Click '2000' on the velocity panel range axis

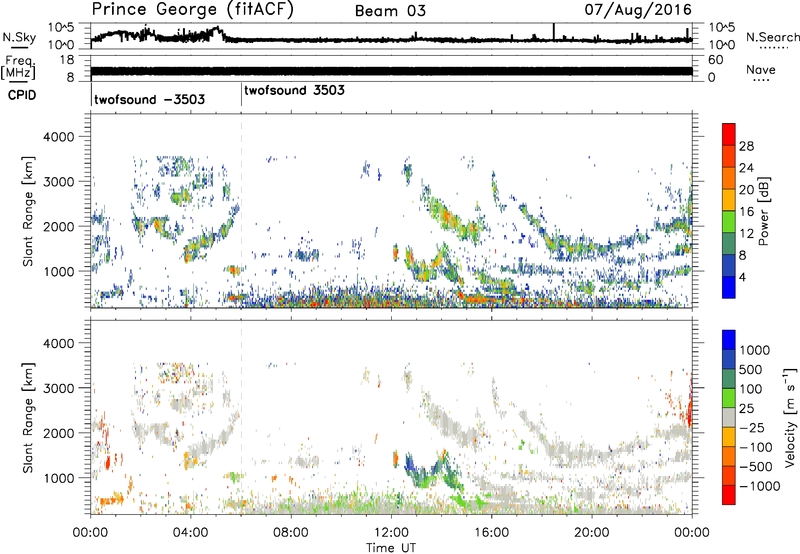click(59, 433)
